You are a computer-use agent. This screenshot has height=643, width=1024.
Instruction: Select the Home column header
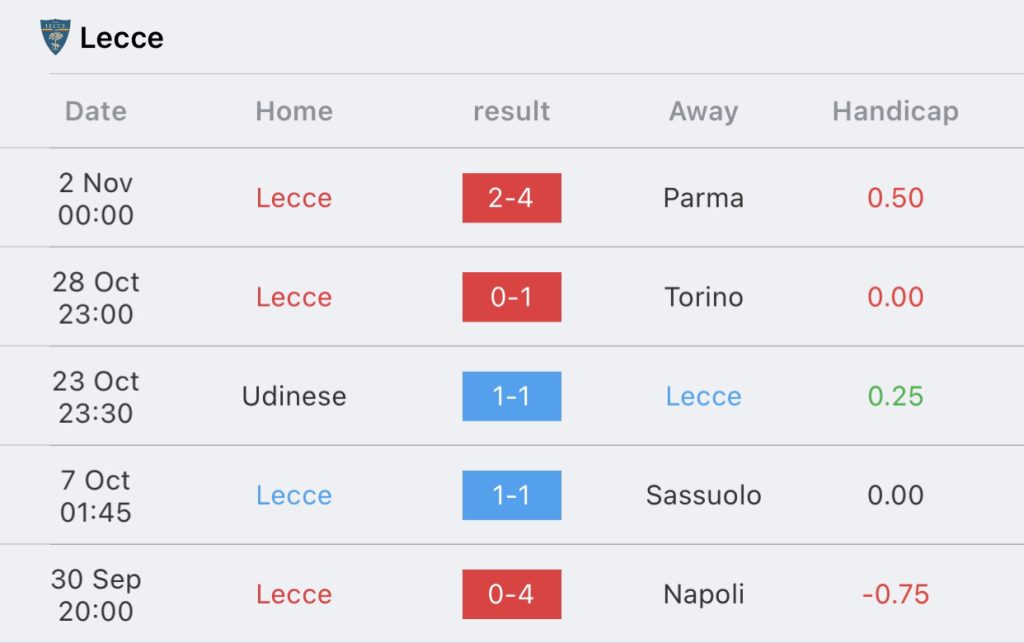(x=294, y=111)
